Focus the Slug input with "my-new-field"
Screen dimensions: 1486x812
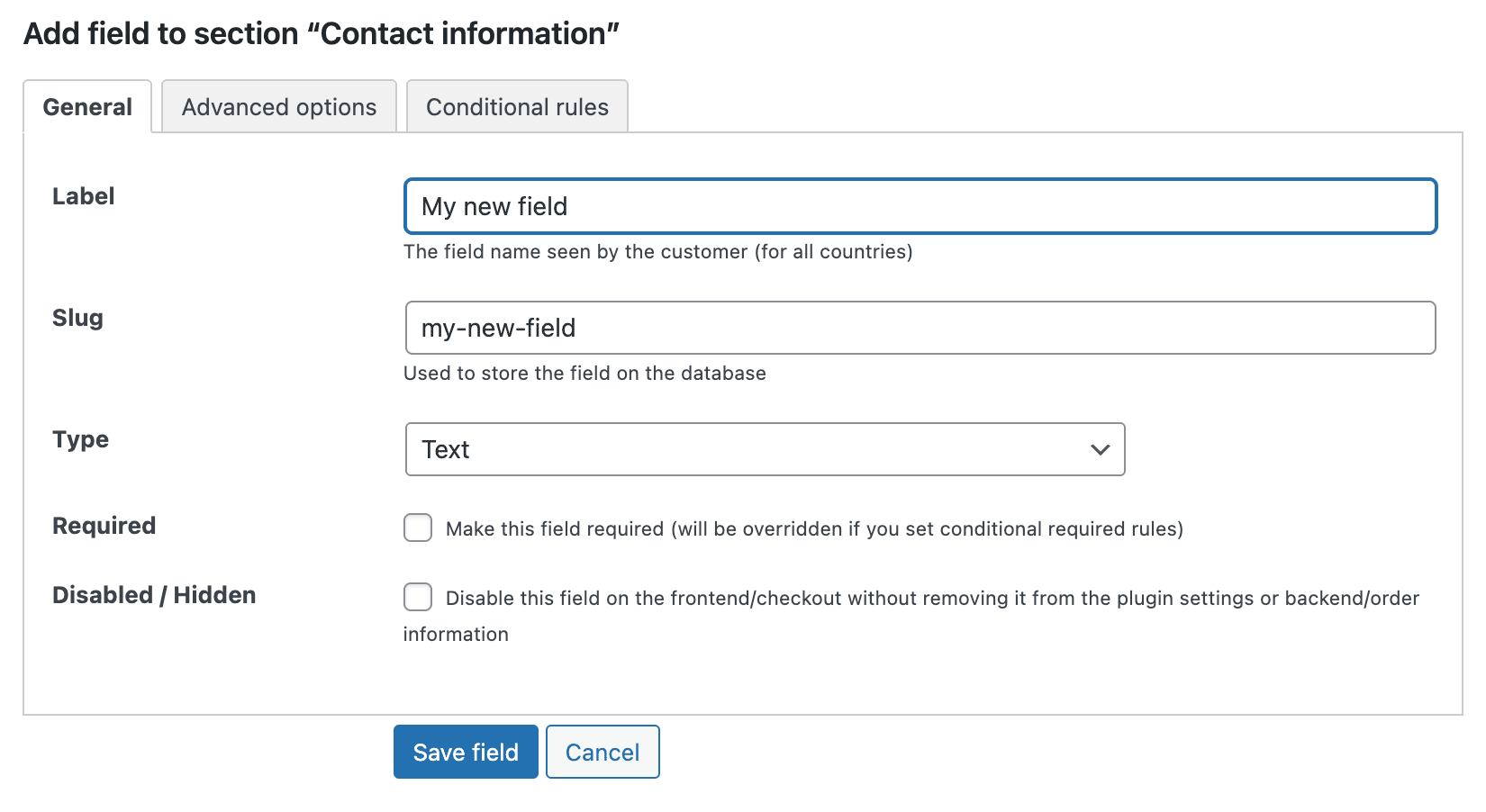(920, 328)
